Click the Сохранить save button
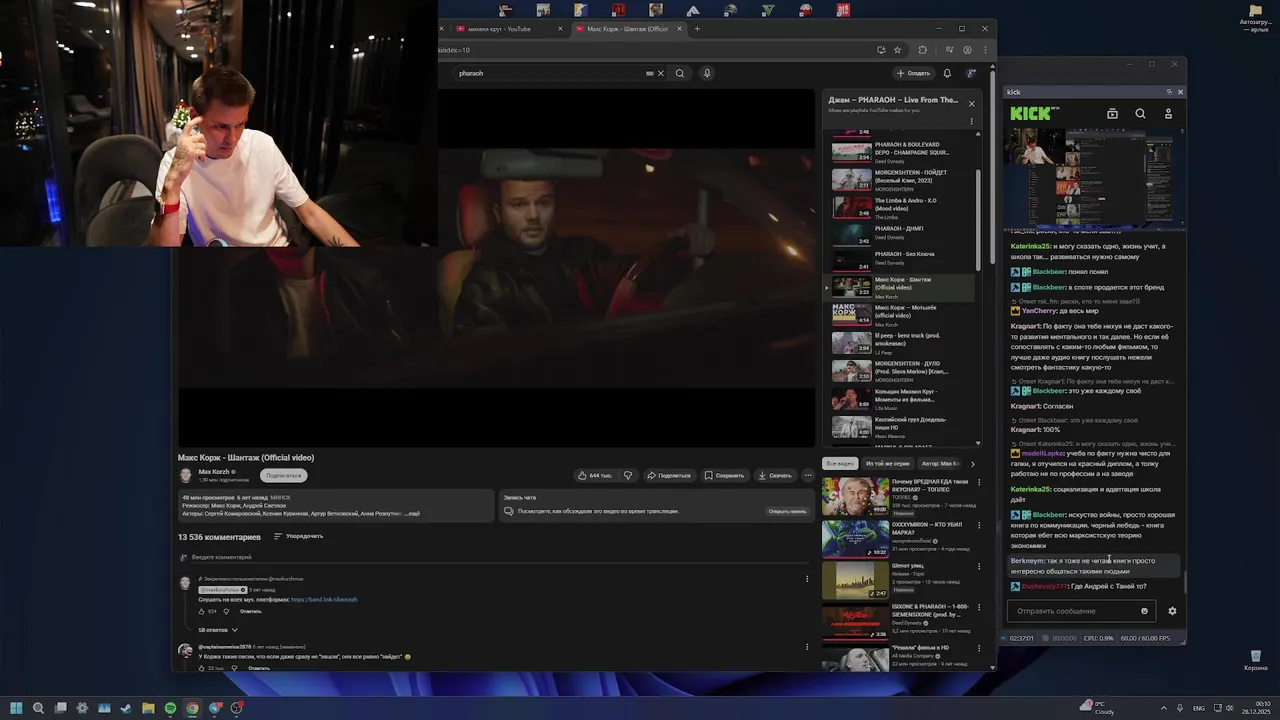 pos(724,475)
